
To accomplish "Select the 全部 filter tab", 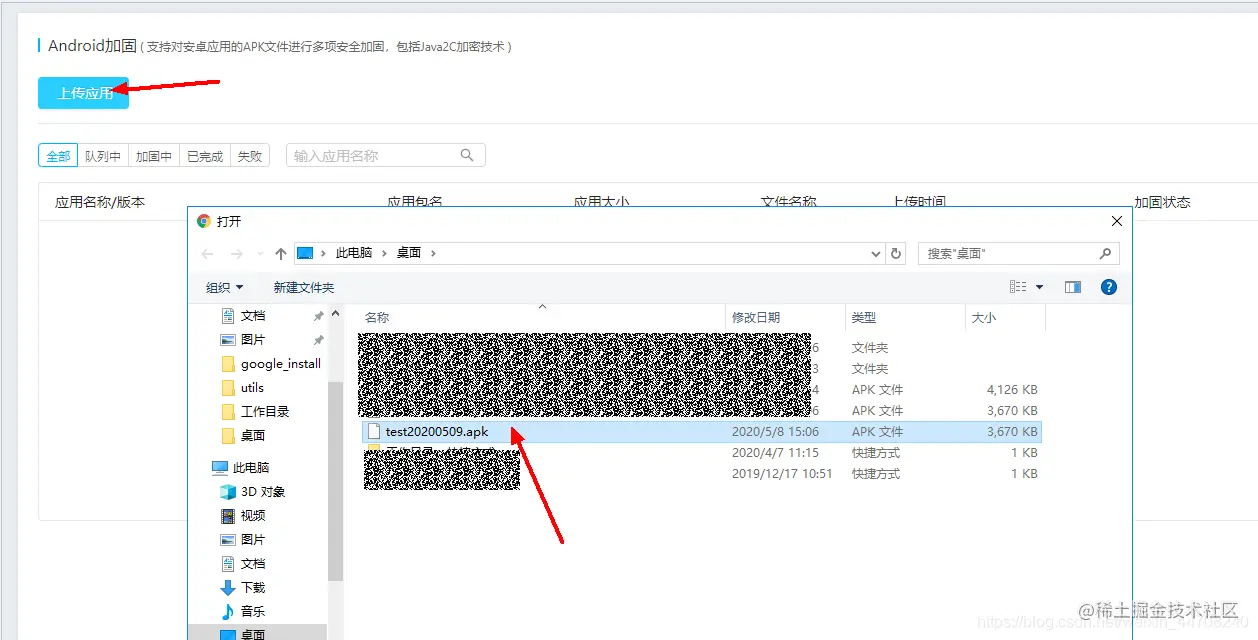I will [x=57, y=155].
